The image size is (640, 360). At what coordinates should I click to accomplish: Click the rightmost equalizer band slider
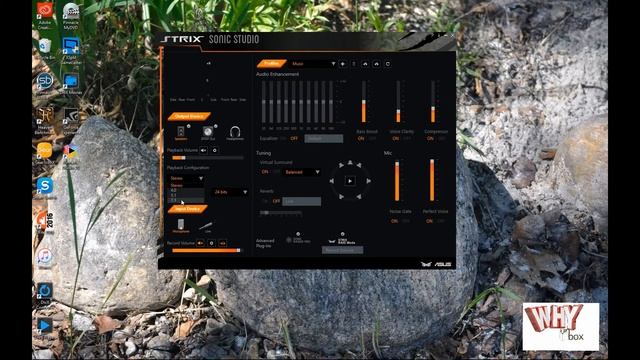click(x=331, y=102)
